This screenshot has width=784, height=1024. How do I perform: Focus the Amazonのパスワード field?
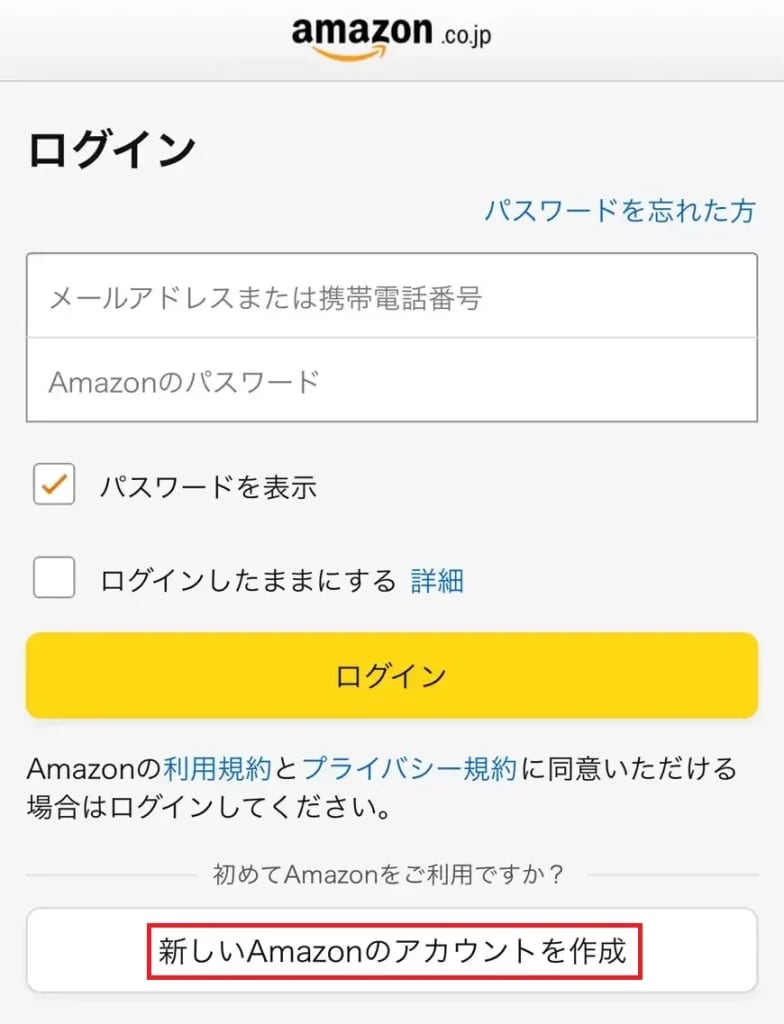(392, 381)
